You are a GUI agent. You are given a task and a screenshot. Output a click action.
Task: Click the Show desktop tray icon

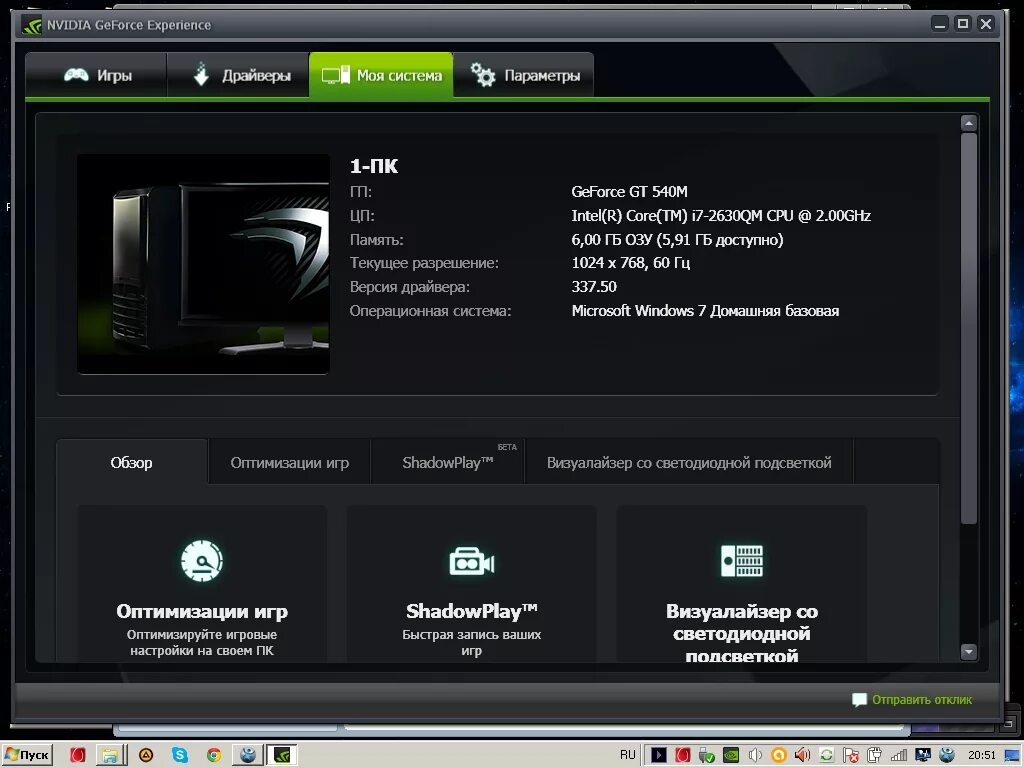1014,756
